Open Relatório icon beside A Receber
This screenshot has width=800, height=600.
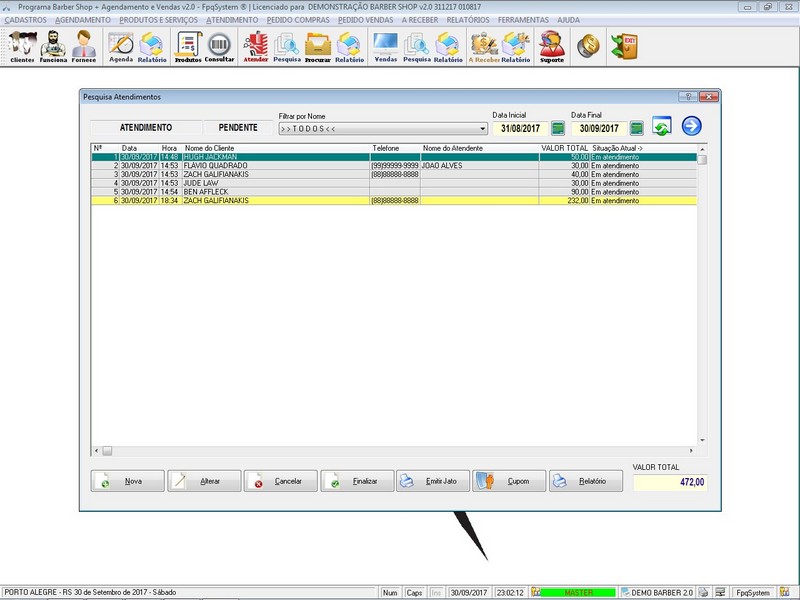515,46
